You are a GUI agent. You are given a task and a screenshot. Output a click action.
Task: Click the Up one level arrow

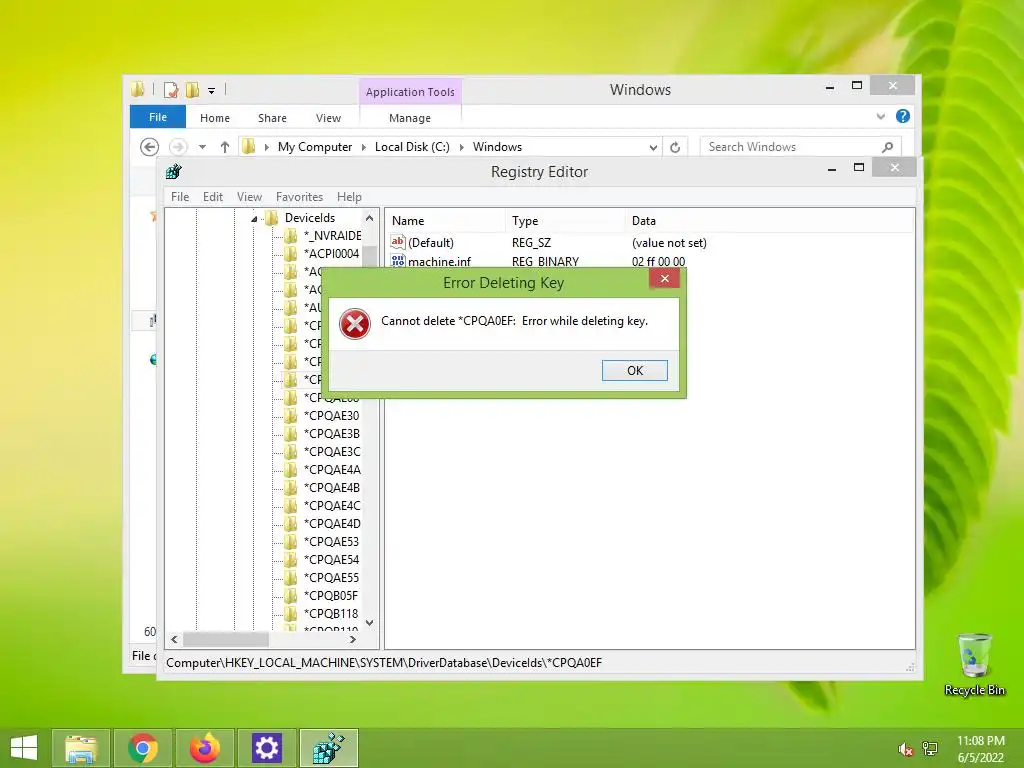(225, 147)
